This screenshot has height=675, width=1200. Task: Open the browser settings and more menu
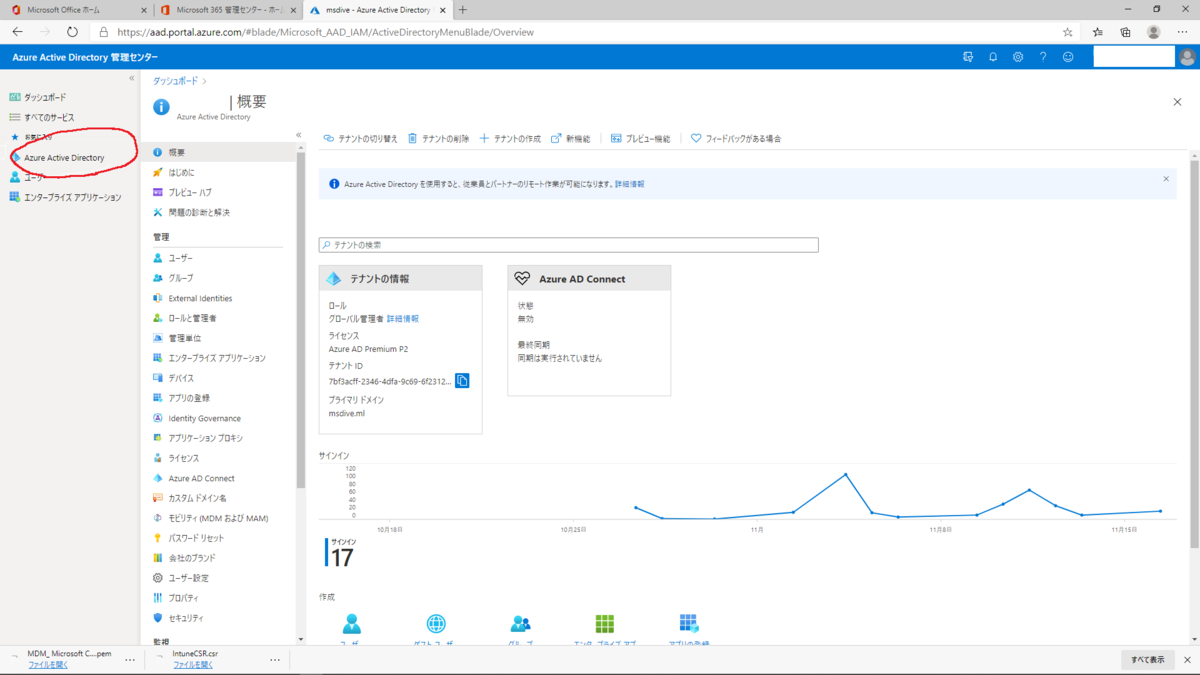(1183, 32)
